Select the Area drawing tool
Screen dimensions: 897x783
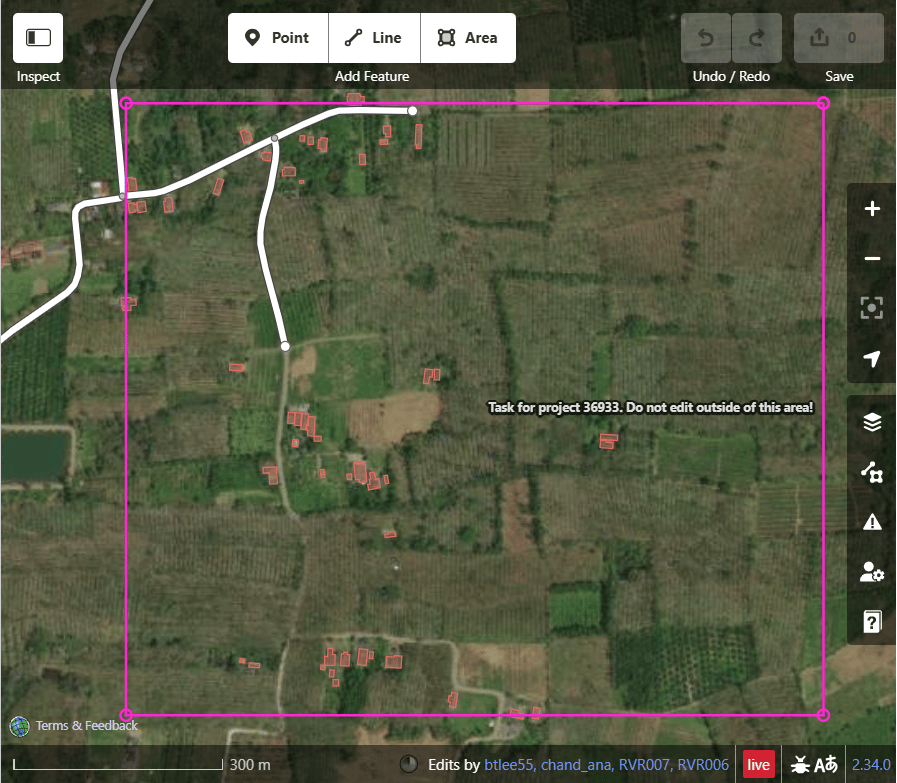(468, 38)
